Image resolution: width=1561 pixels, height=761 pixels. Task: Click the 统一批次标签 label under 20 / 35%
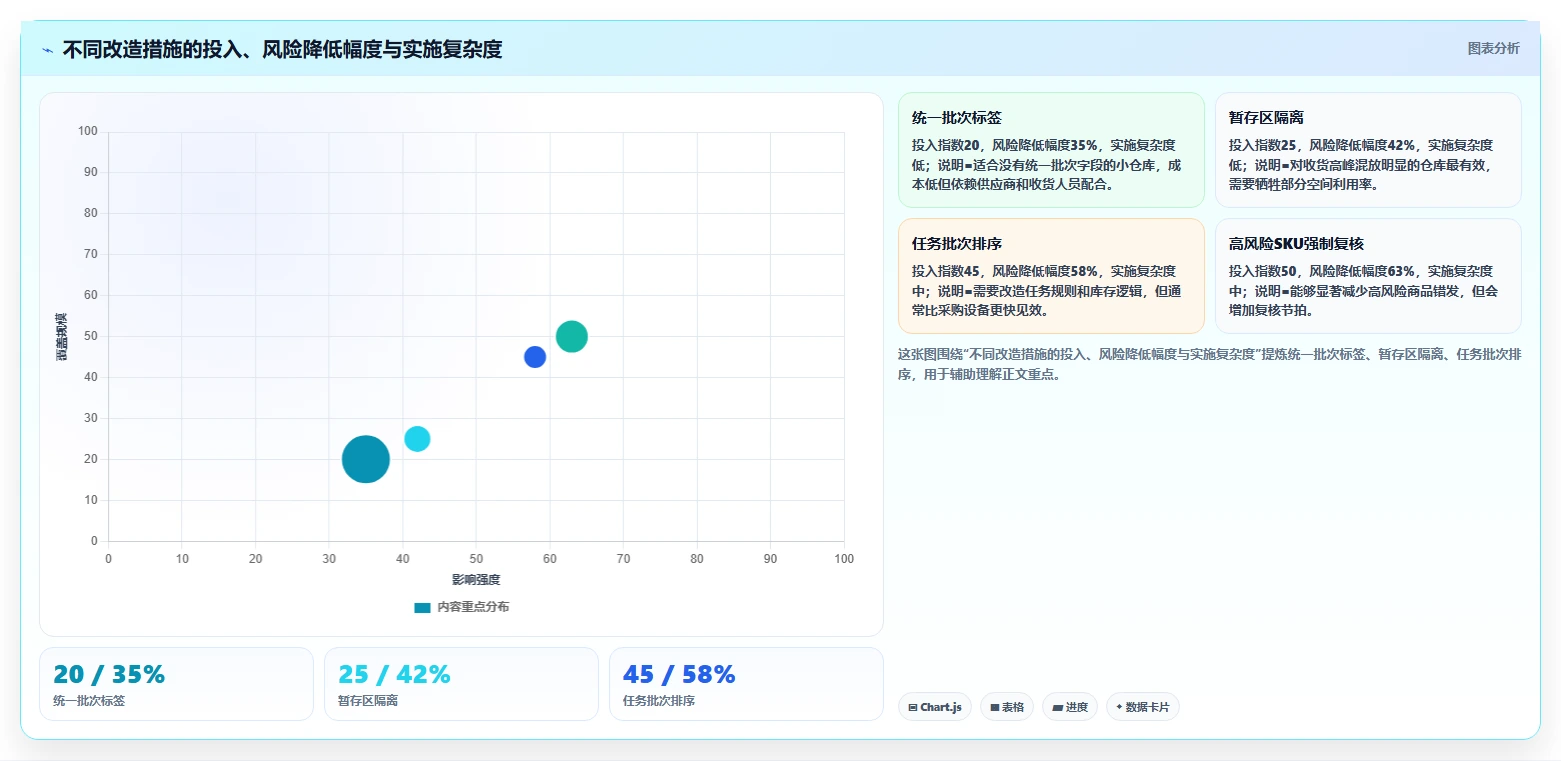[89, 701]
